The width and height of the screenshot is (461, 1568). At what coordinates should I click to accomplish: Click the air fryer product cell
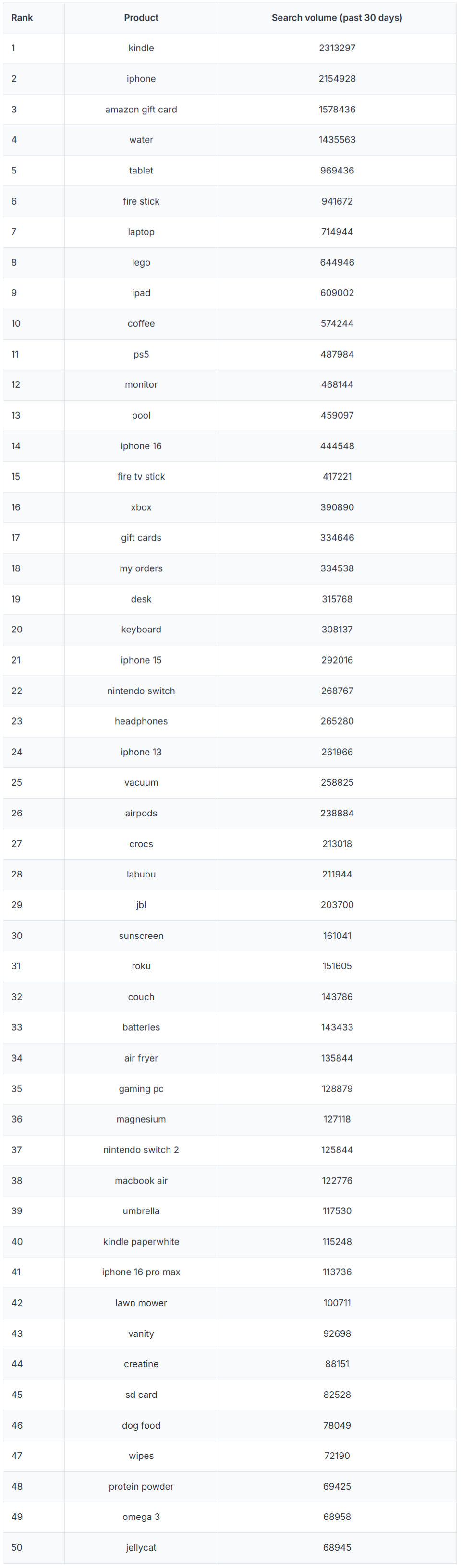(x=141, y=1058)
